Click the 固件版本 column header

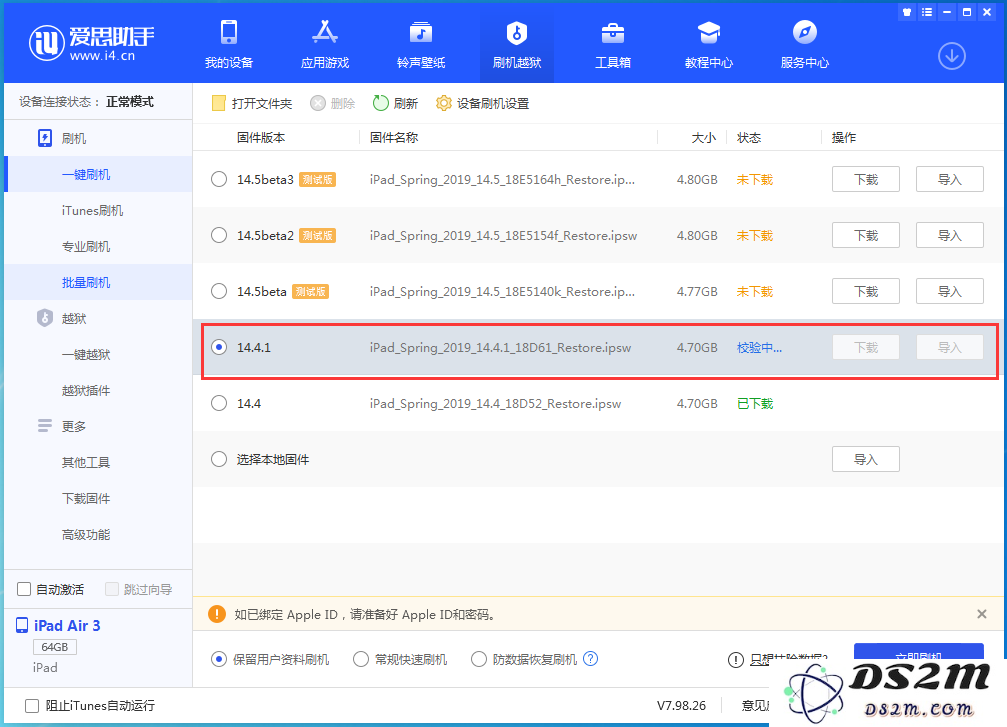261,137
